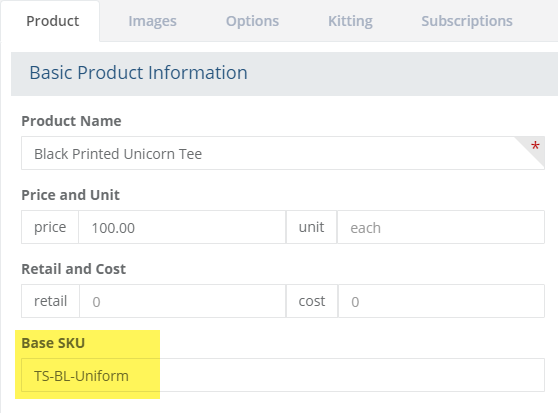Click the Base SKU label
The height and width of the screenshot is (413, 558).
pos(53,343)
